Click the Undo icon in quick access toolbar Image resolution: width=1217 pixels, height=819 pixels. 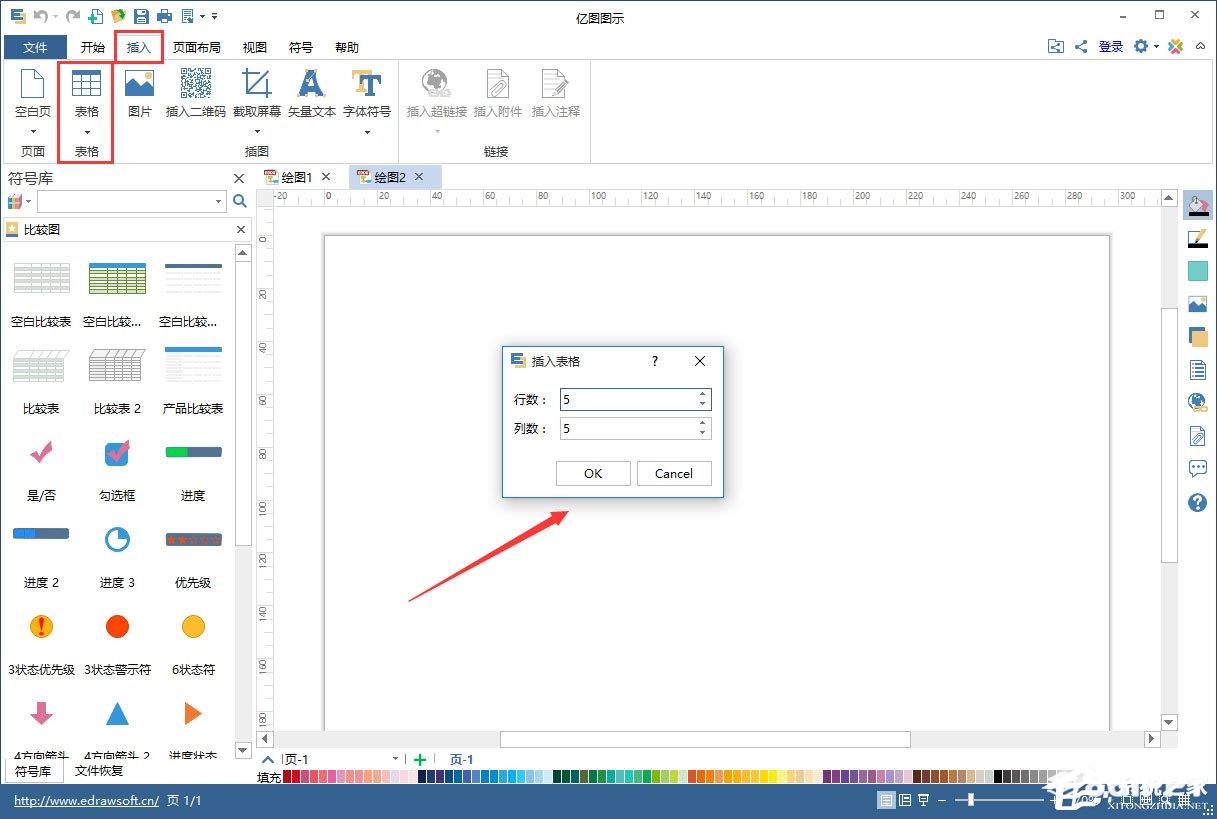coord(40,16)
